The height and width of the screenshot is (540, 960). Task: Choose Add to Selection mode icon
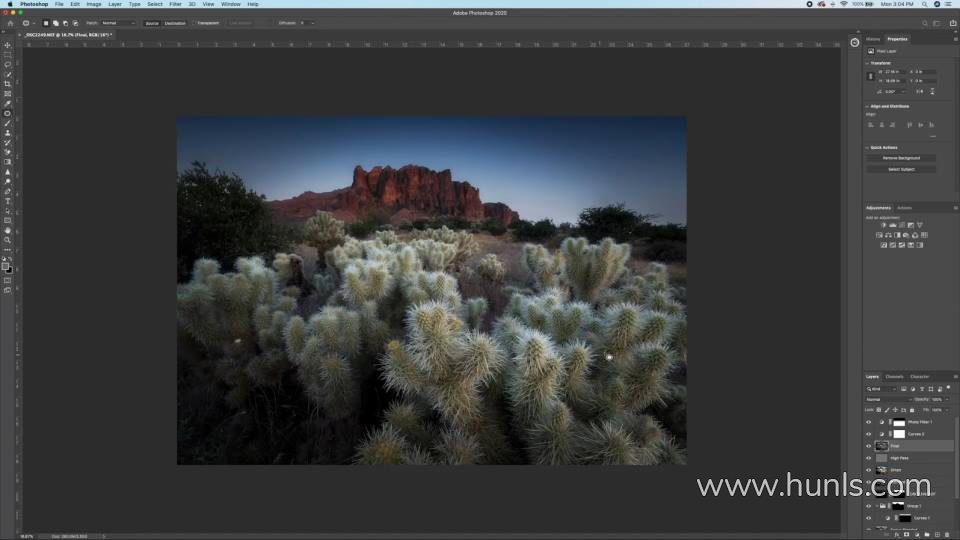[x=56, y=23]
